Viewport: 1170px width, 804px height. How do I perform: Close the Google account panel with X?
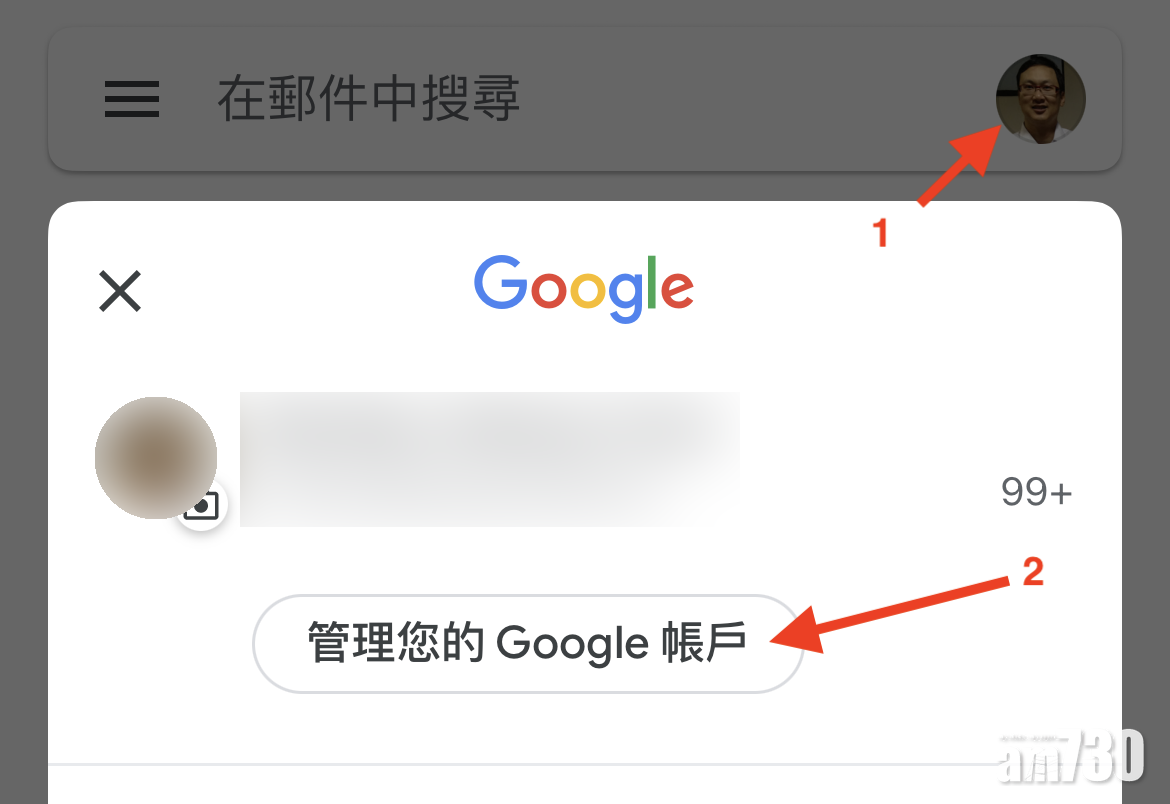click(x=120, y=291)
